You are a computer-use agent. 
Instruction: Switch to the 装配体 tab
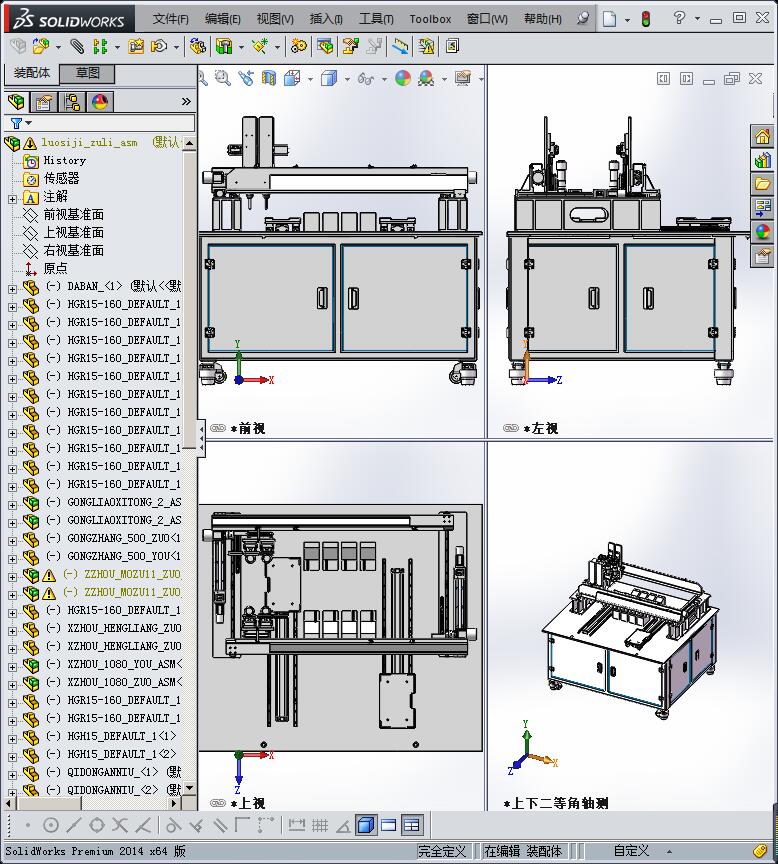click(x=32, y=73)
